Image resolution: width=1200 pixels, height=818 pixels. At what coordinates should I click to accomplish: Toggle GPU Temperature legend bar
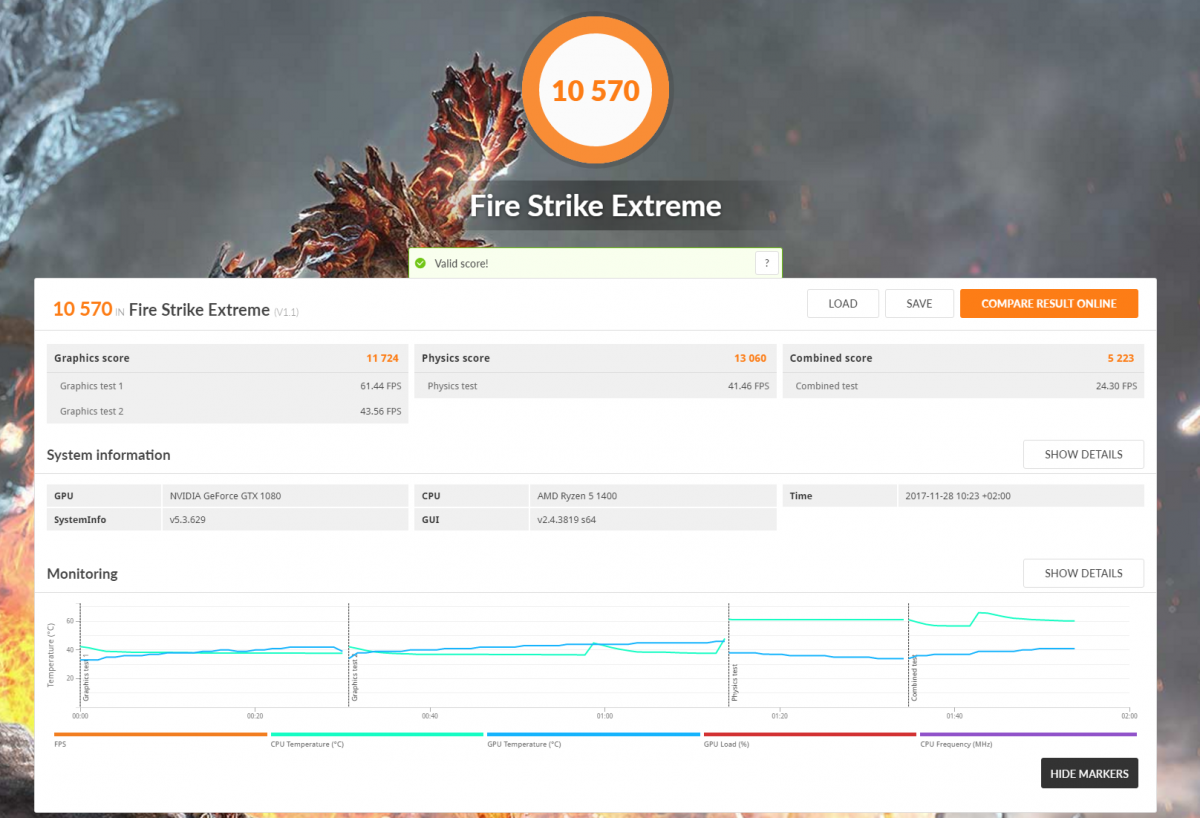click(x=593, y=734)
